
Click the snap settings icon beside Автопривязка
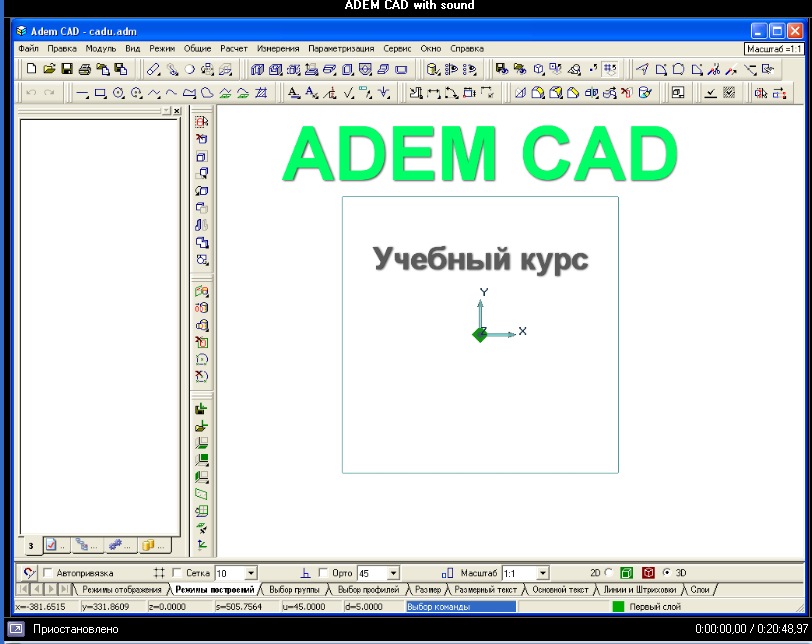[x=29, y=573]
